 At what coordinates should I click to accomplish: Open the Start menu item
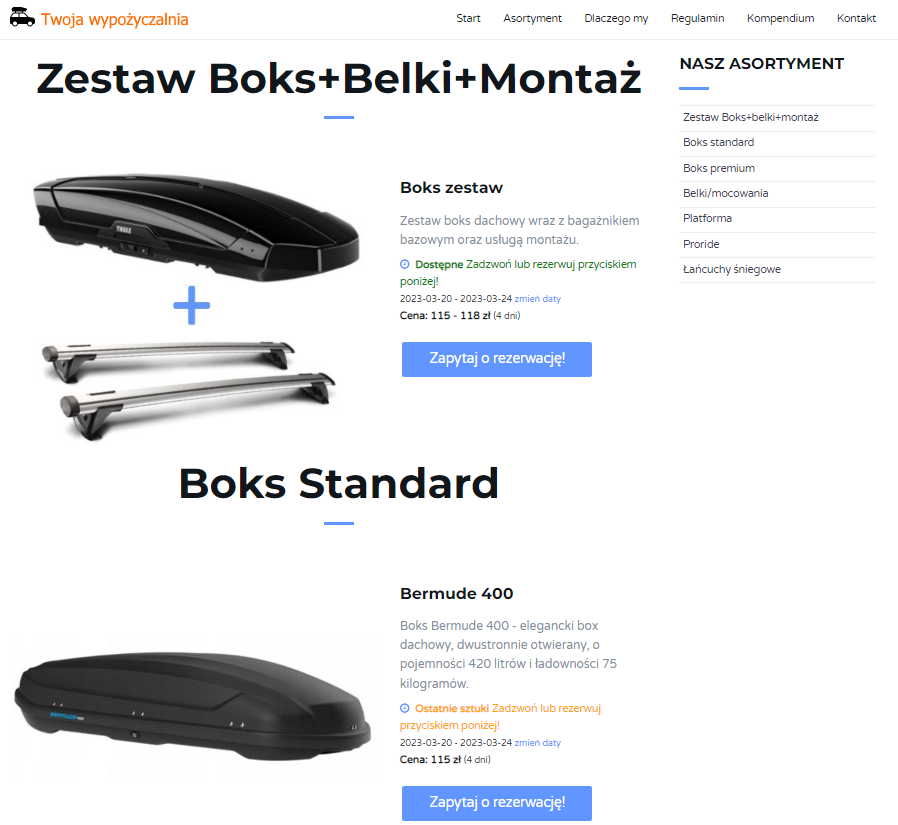(468, 18)
